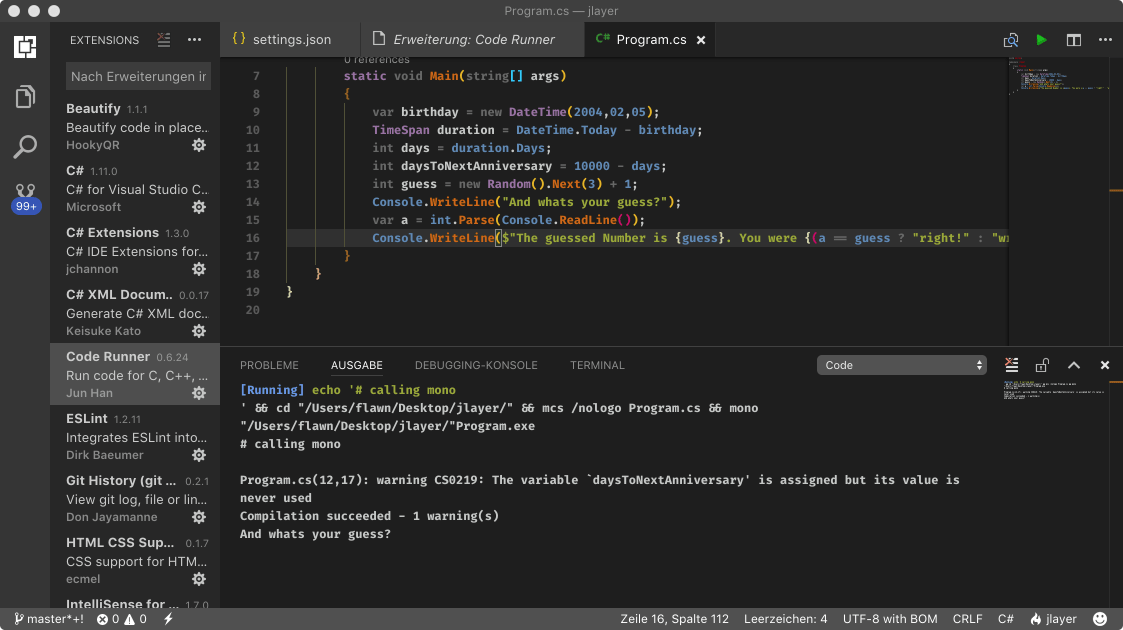Select Beautify extension in list
1123x630 pixels.
pyautogui.click(x=135, y=126)
